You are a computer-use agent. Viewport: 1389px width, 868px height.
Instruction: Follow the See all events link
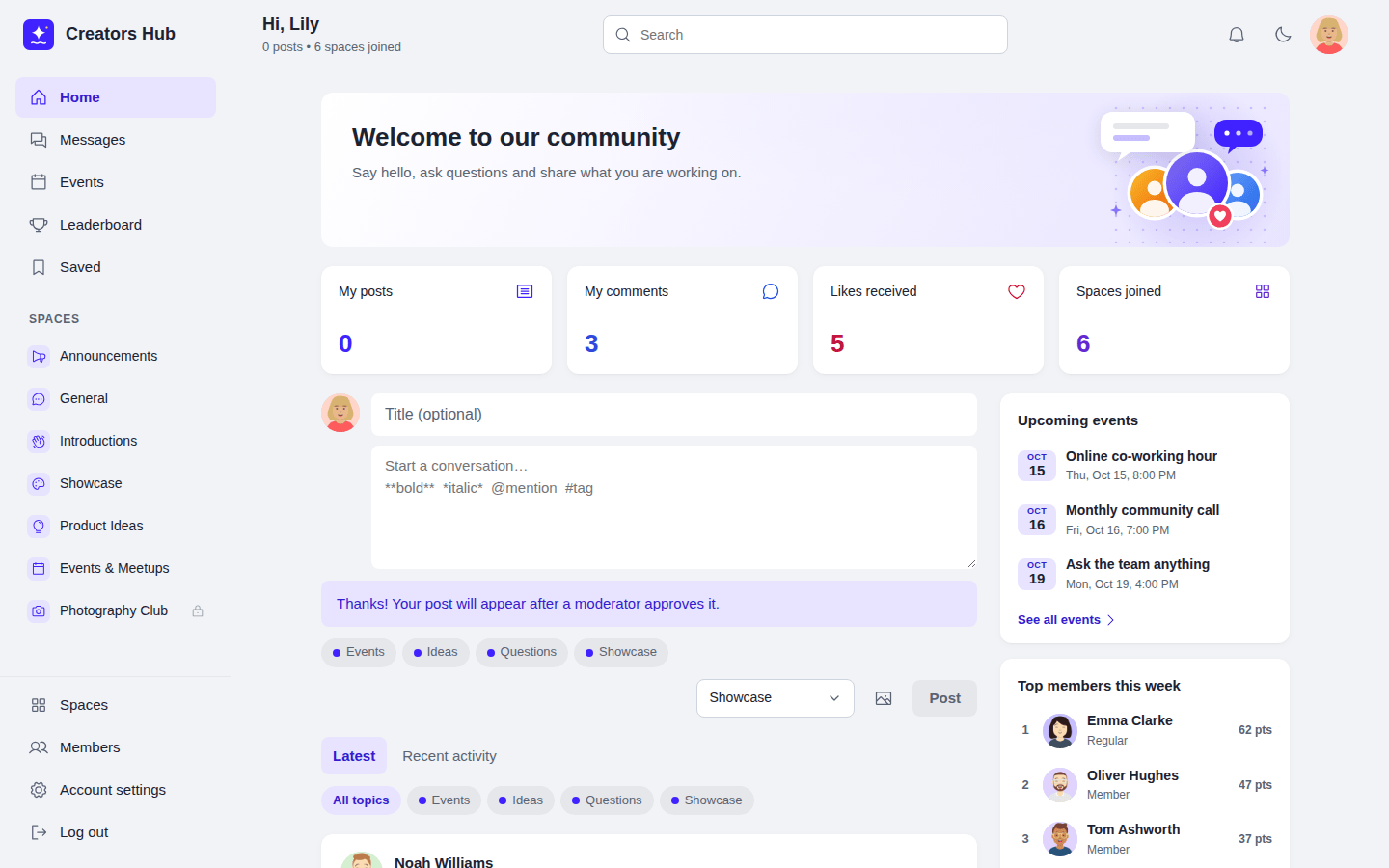pos(1066,620)
